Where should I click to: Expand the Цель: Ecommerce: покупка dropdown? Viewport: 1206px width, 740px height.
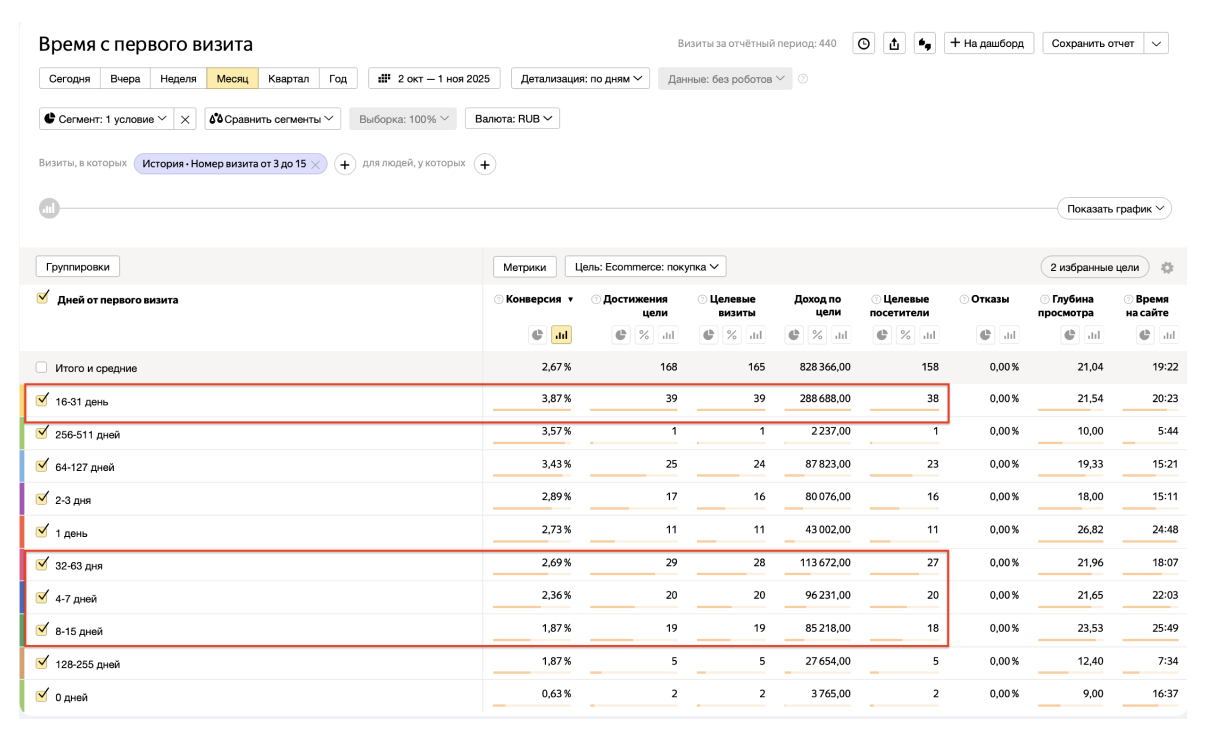click(645, 267)
